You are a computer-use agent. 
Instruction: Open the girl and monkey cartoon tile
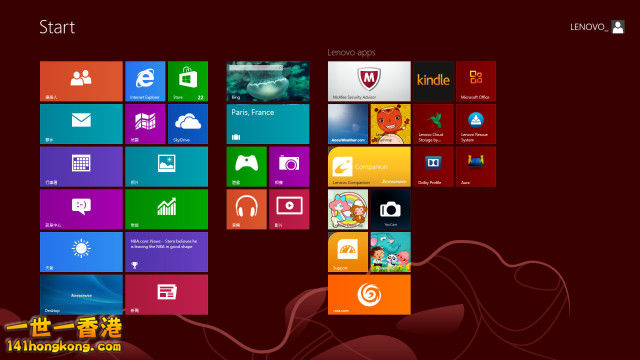click(x=348, y=209)
